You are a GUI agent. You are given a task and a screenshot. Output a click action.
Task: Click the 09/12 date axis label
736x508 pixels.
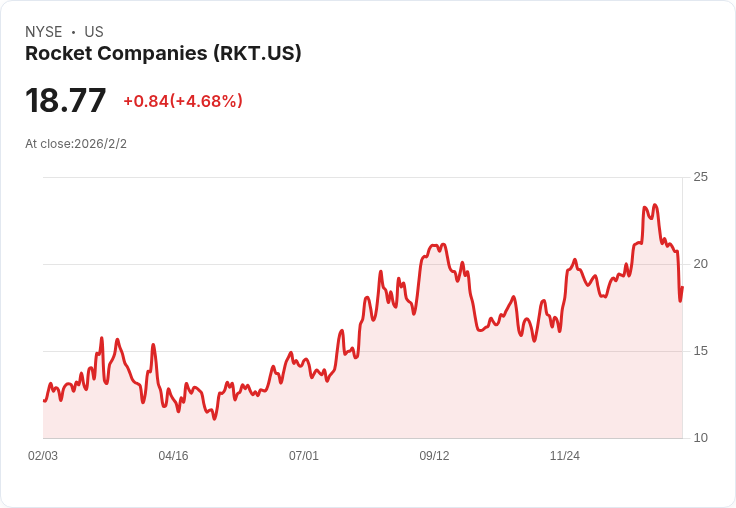[434, 456]
